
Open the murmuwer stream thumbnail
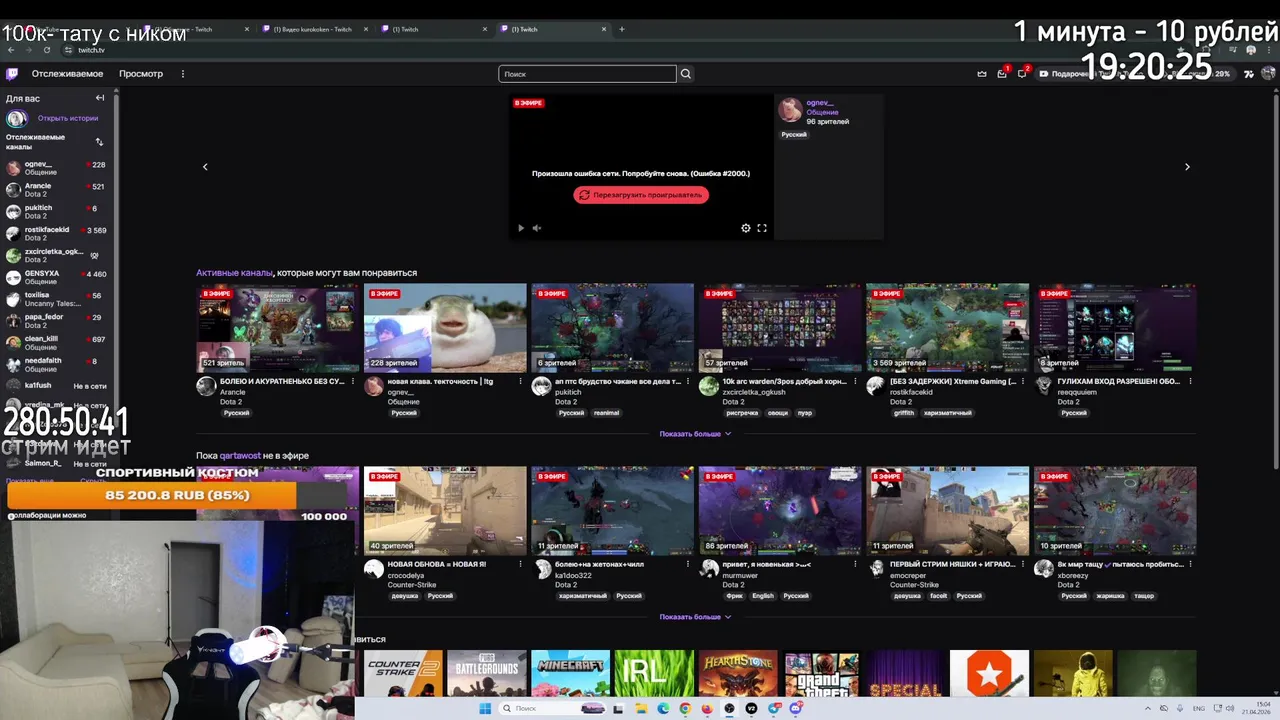[780, 511]
